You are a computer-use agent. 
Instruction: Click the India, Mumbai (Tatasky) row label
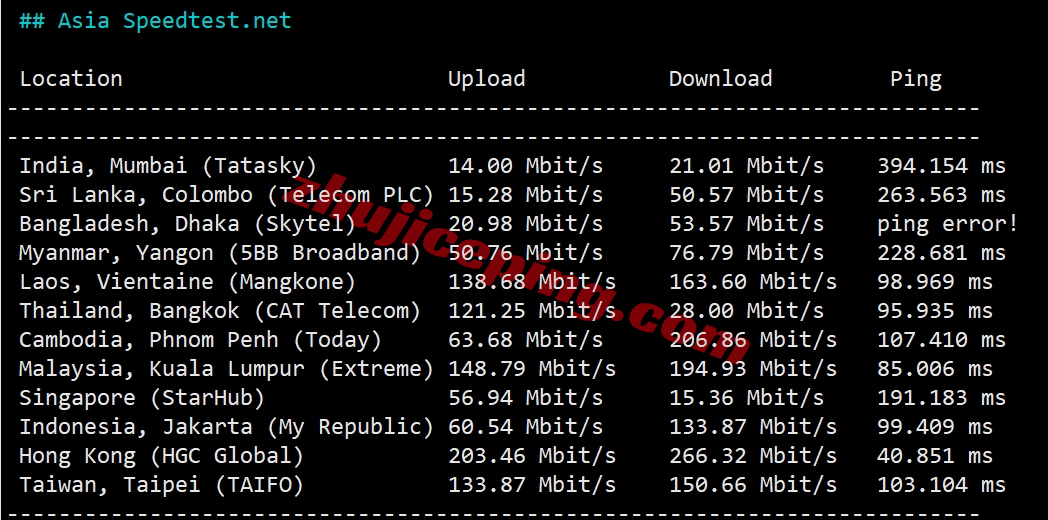click(x=168, y=166)
